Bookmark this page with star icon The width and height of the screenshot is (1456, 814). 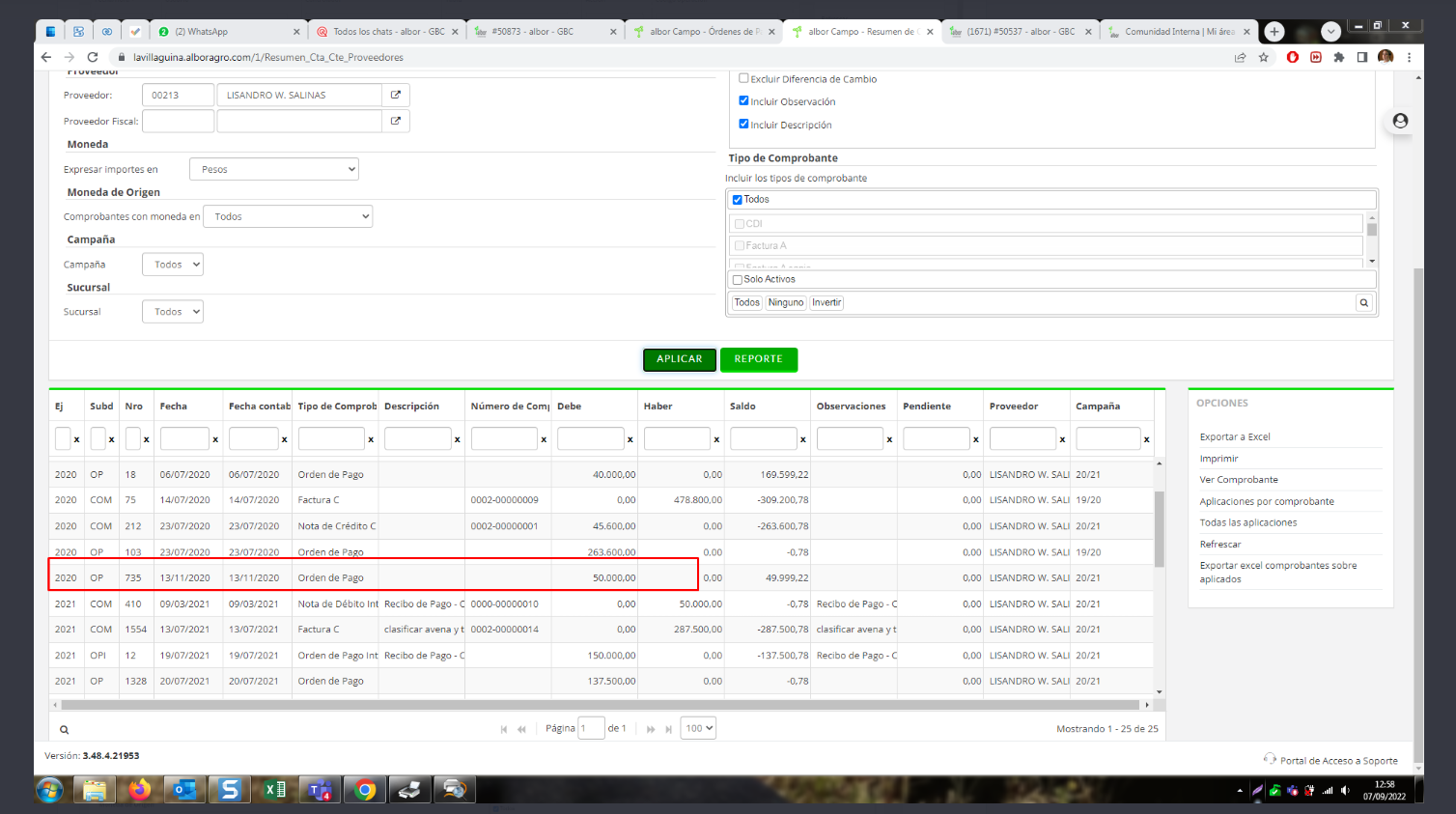(x=1263, y=57)
